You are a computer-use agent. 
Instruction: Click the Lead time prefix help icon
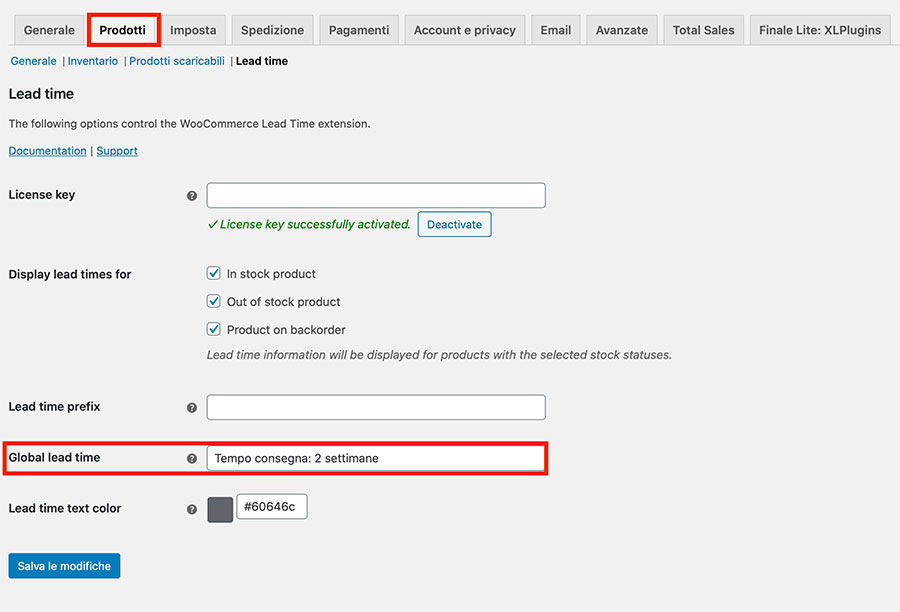[x=192, y=408]
